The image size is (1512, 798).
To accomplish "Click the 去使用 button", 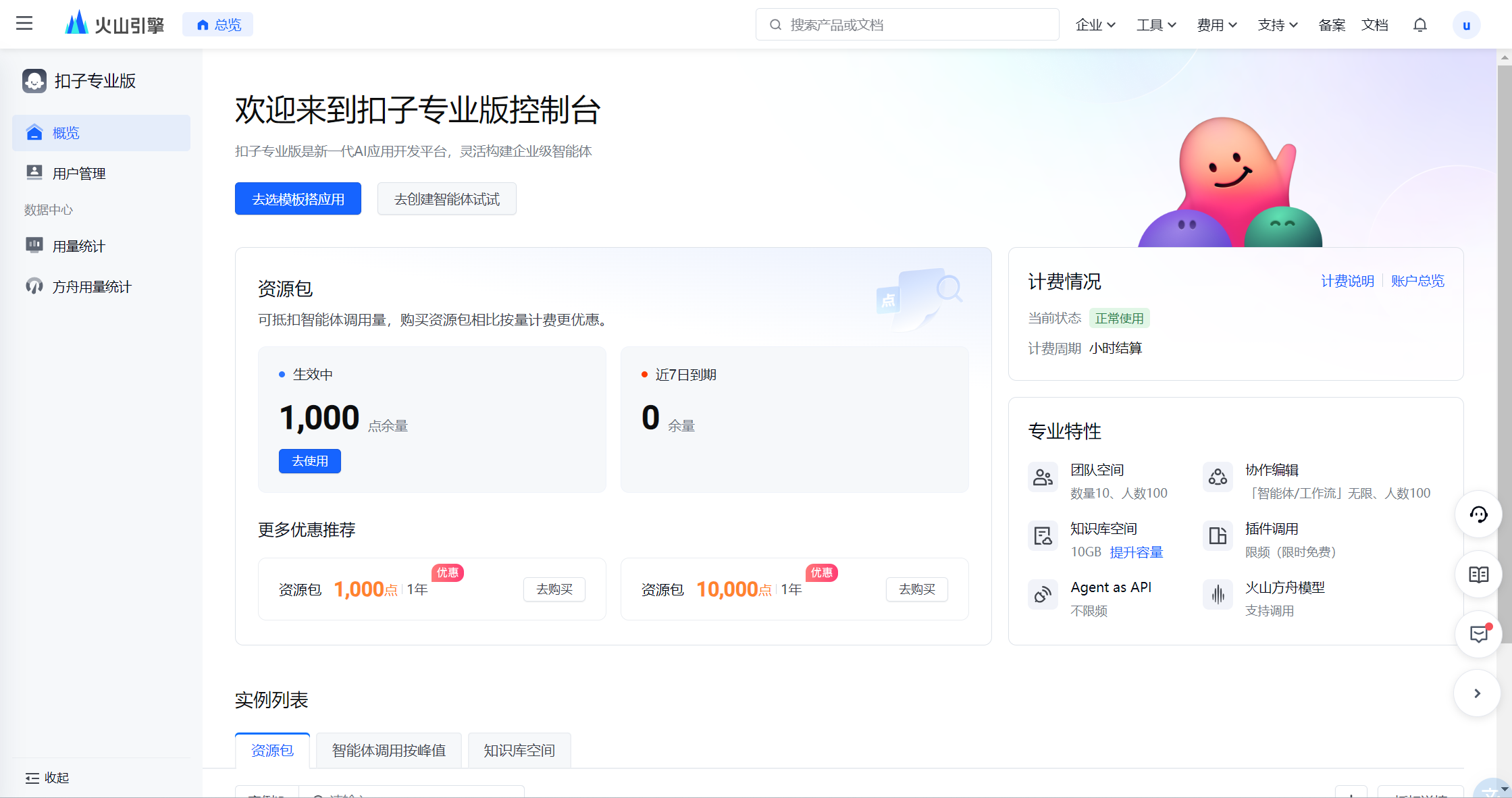I will pos(310,461).
